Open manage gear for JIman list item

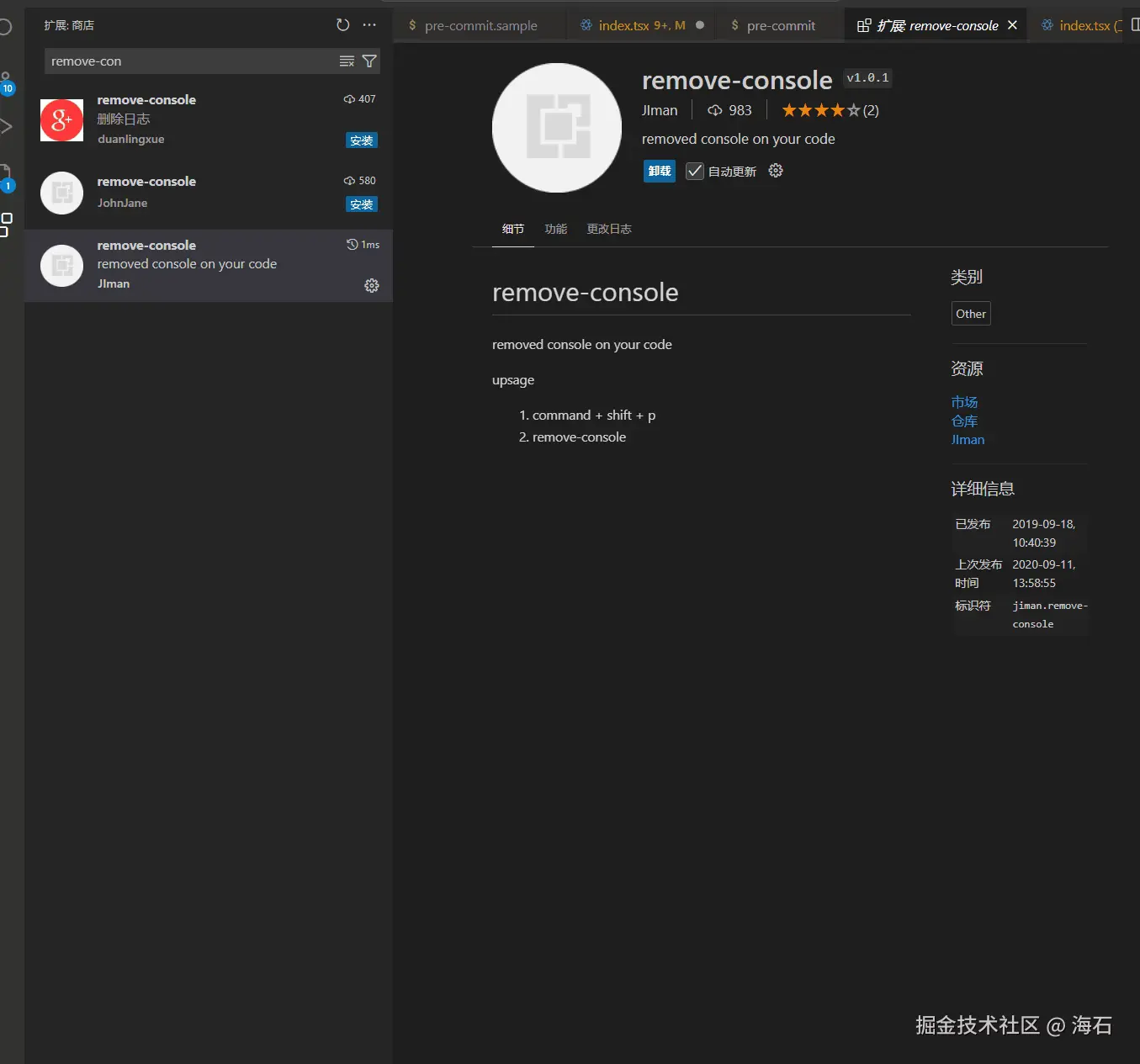pos(371,286)
